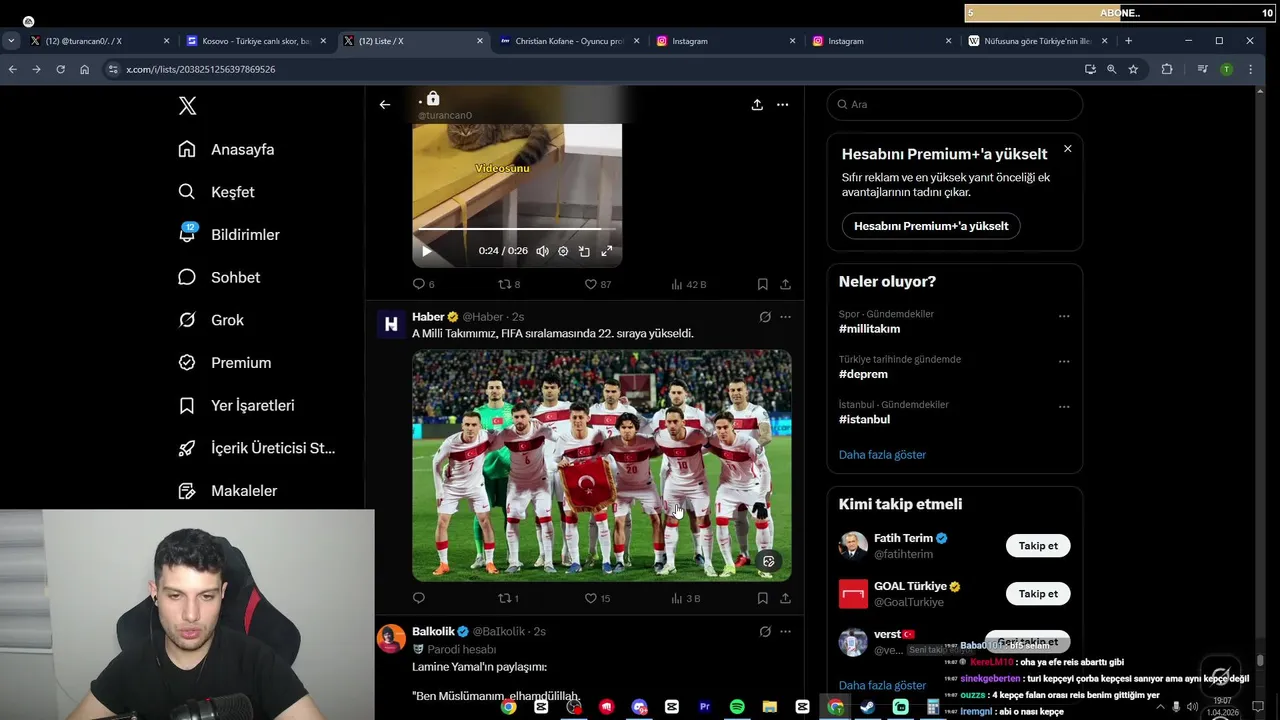The width and height of the screenshot is (1280, 720).
Task: Open the #istanbul trend
Action: click(864, 419)
